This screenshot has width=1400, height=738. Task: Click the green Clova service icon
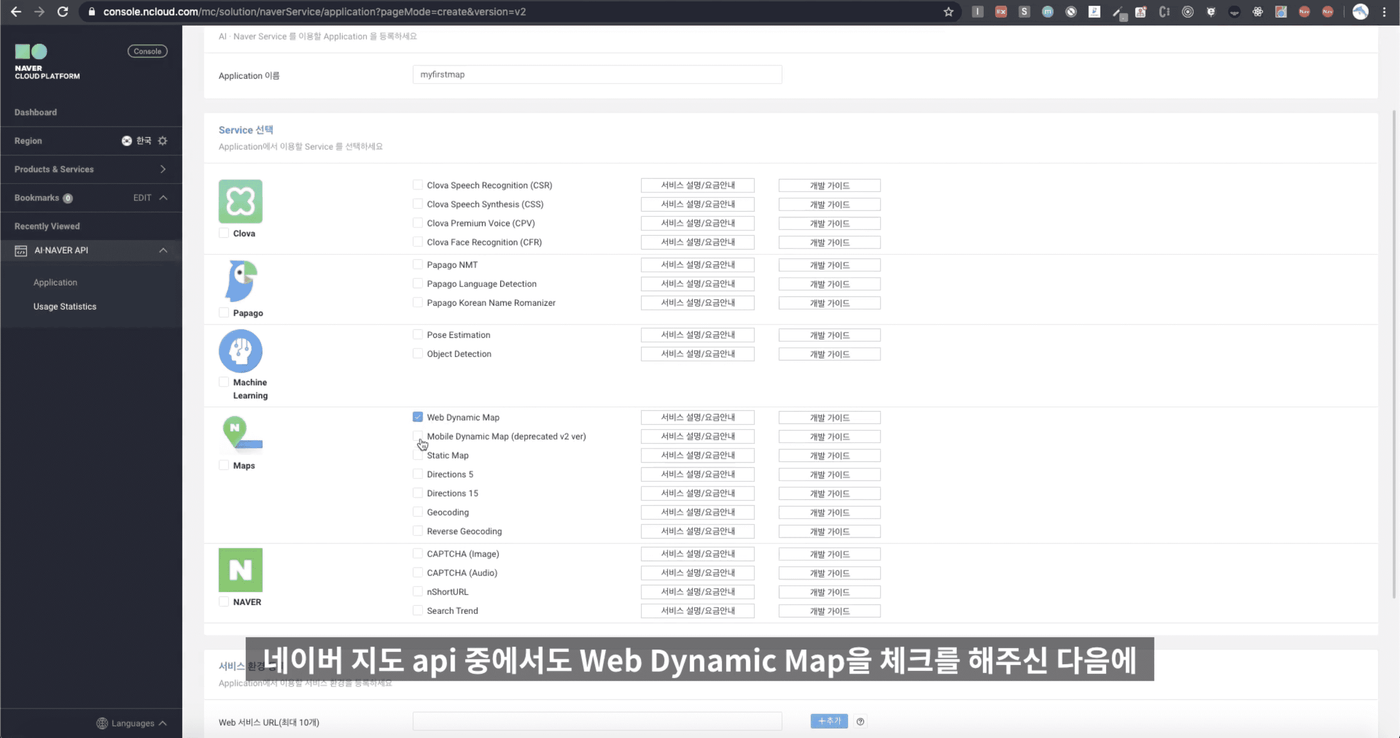[x=240, y=201]
